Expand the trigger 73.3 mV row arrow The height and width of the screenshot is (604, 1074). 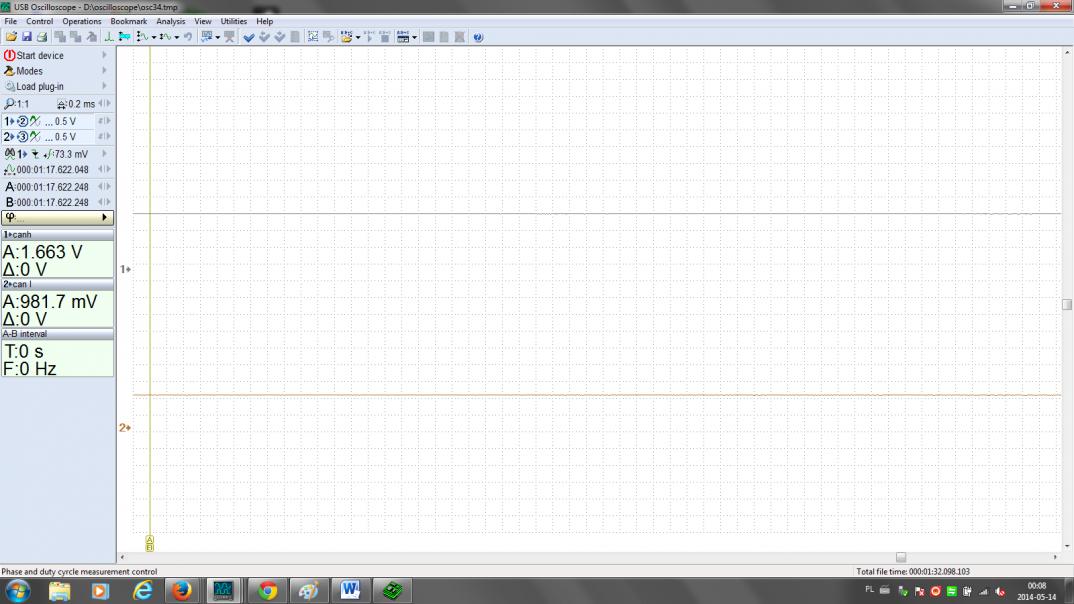click(105, 154)
